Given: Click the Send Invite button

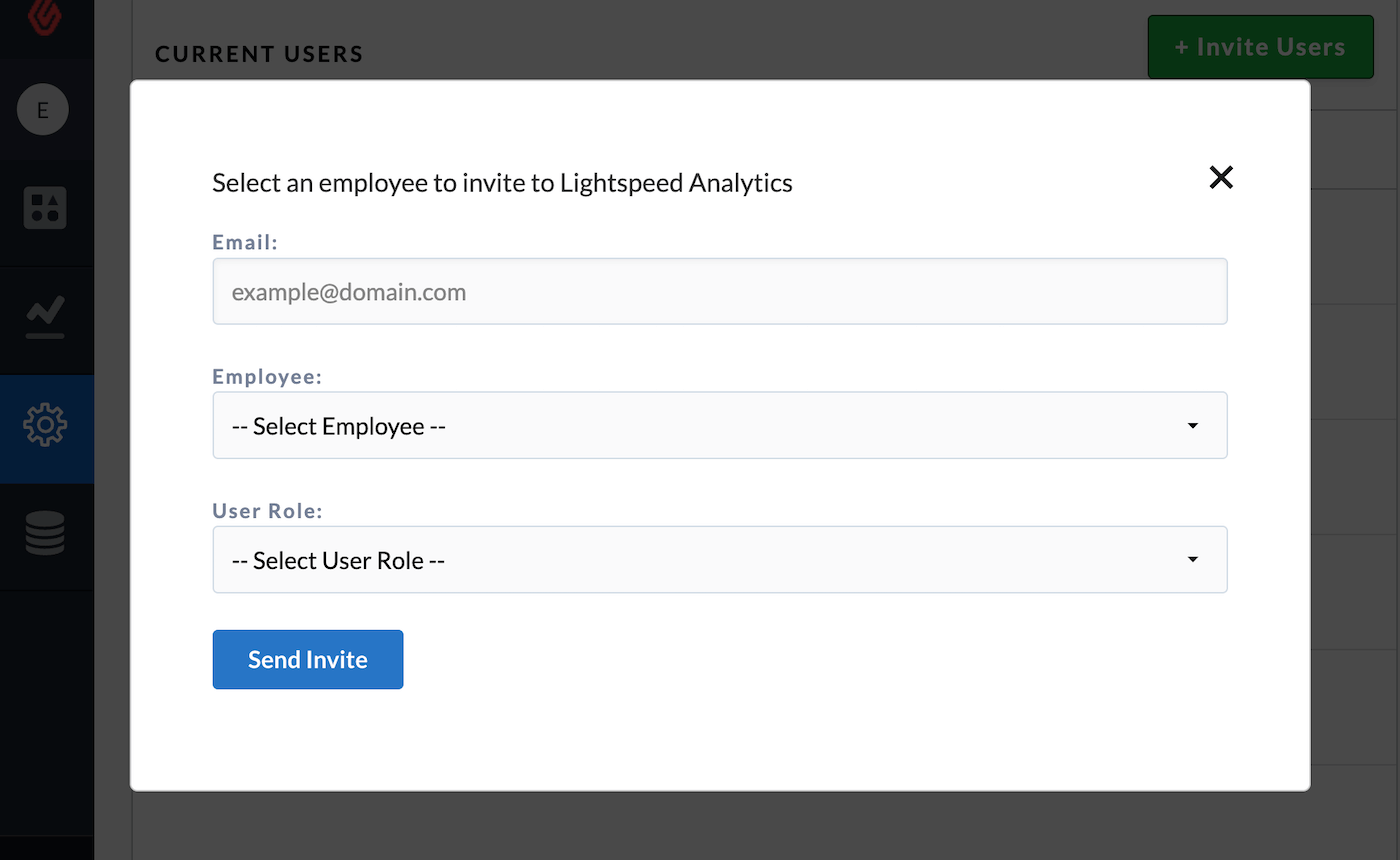Looking at the screenshot, I should click(x=307, y=659).
